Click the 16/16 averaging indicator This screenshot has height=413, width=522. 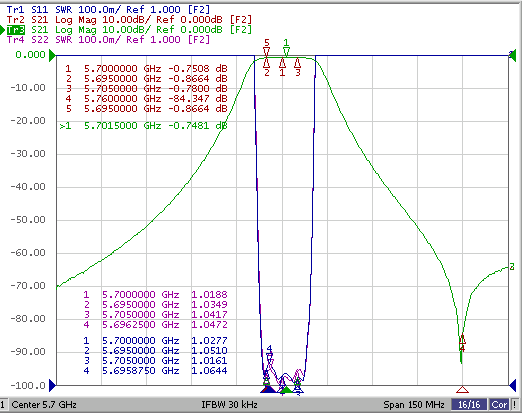(x=469, y=405)
